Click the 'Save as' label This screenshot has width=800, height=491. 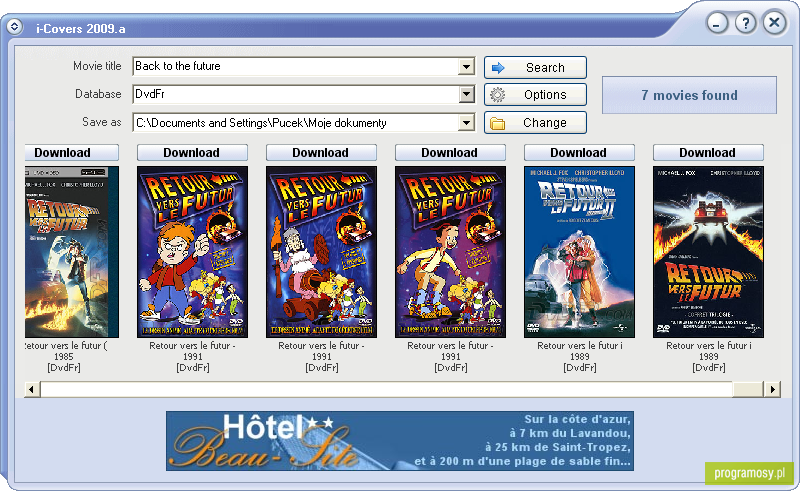[x=102, y=122]
